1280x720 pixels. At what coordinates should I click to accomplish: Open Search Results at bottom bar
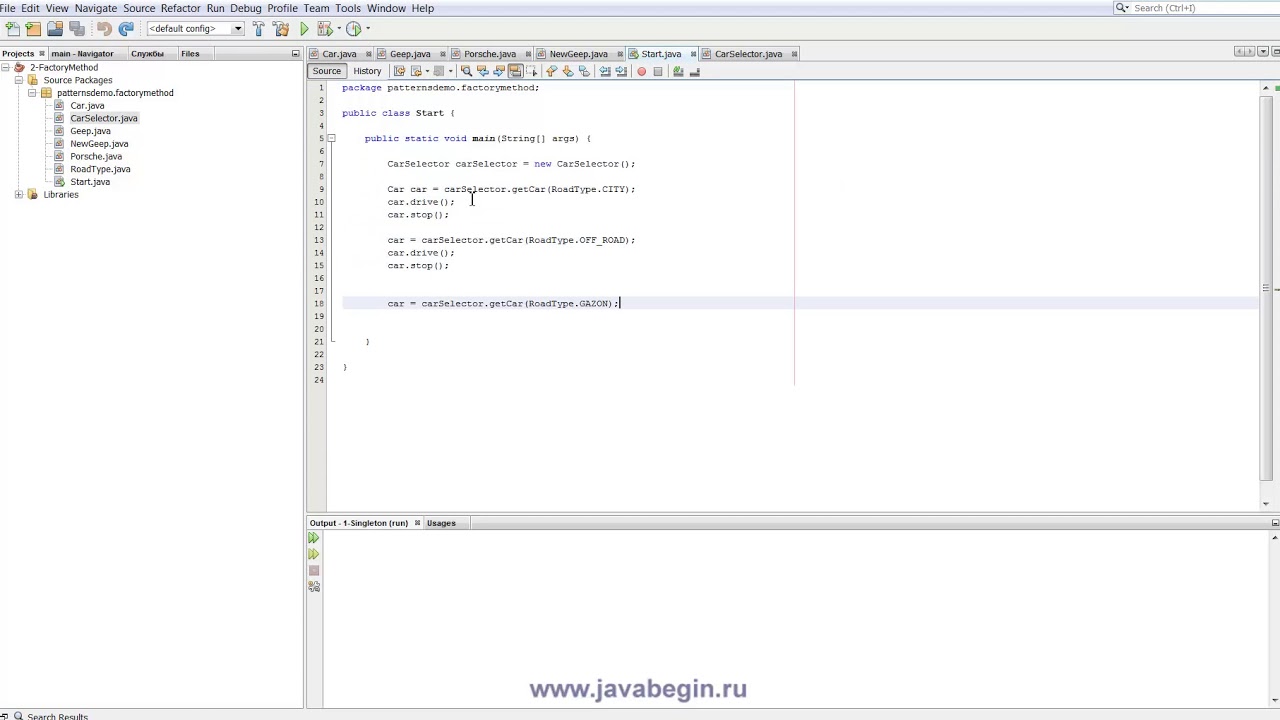[x=57, y=716]
